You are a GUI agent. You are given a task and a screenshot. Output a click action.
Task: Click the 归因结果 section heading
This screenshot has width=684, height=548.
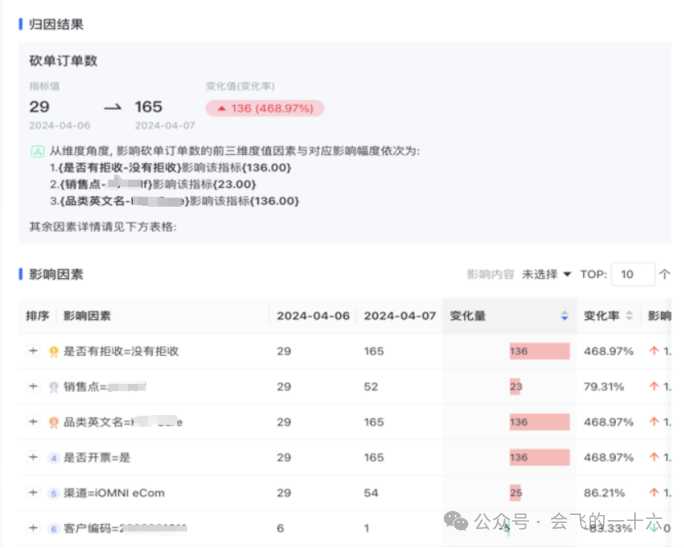(56, 24)
